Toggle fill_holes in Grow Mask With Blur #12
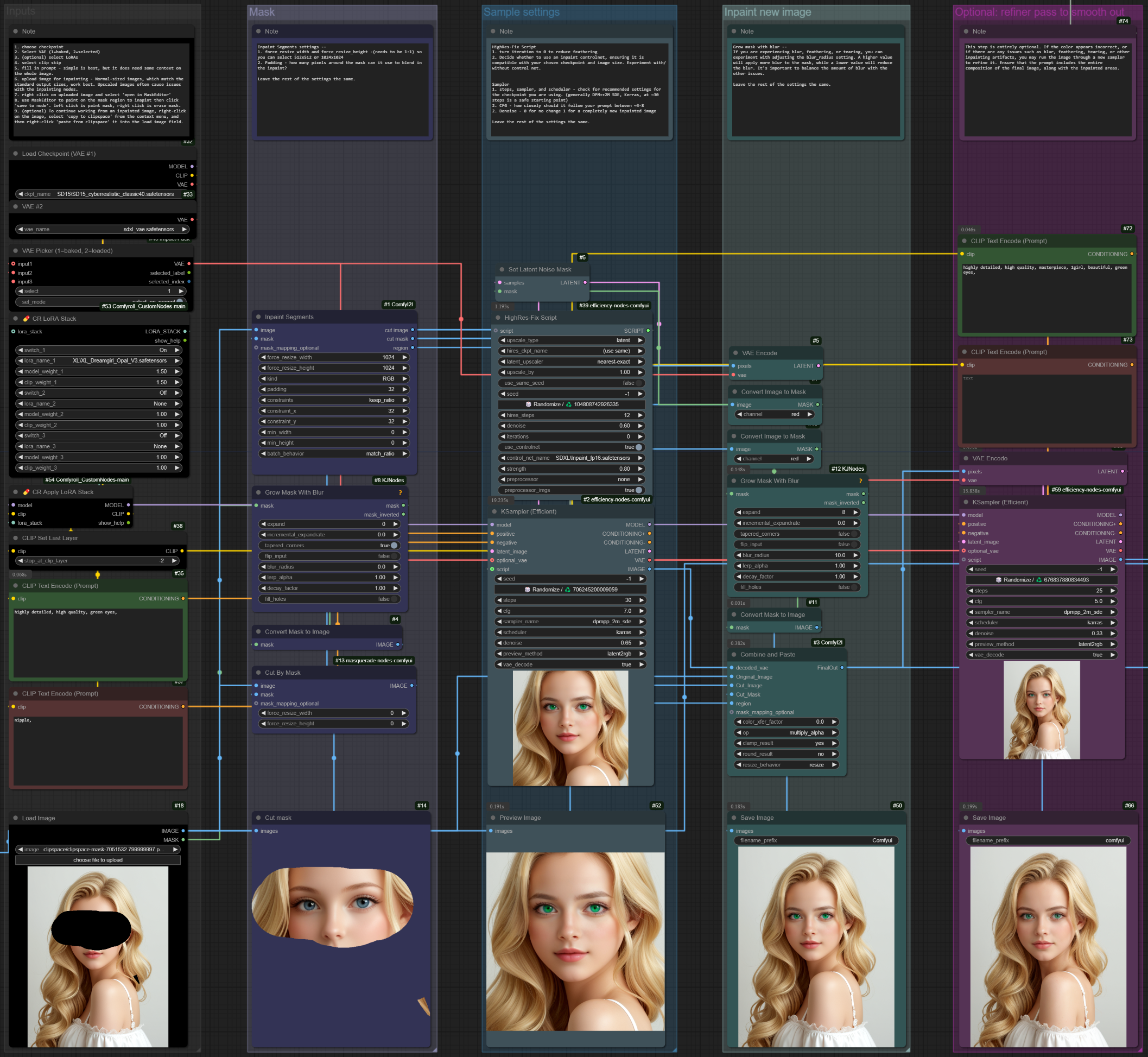Viewport: 1148px width, 1057px height. [x=797, y=587]
